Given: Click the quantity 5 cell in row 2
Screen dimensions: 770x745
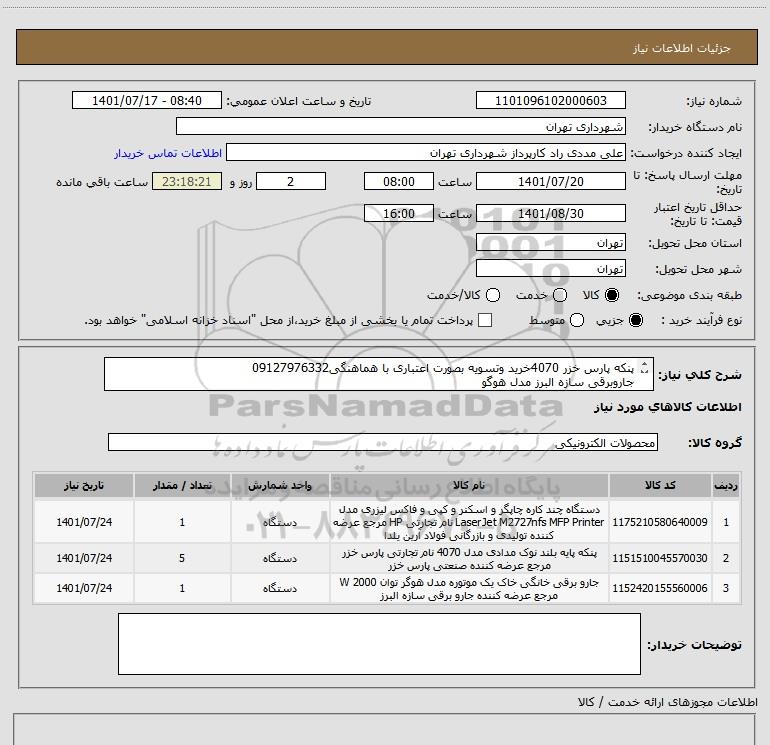Looking at the screenshot, I should click(x=182, y=558).
